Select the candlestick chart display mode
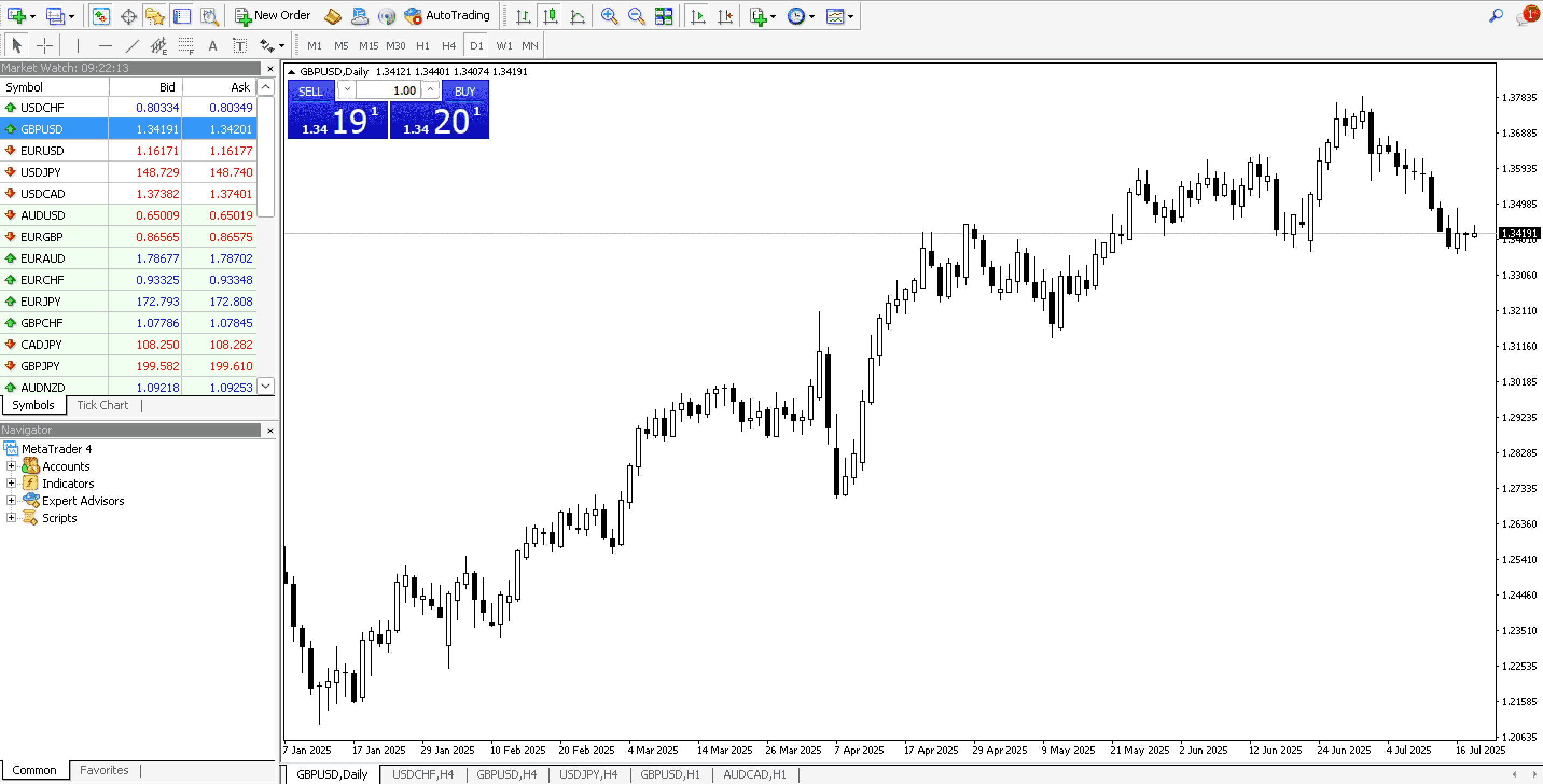This screenshot has width=1543, height=784. (x=550, y=16)
